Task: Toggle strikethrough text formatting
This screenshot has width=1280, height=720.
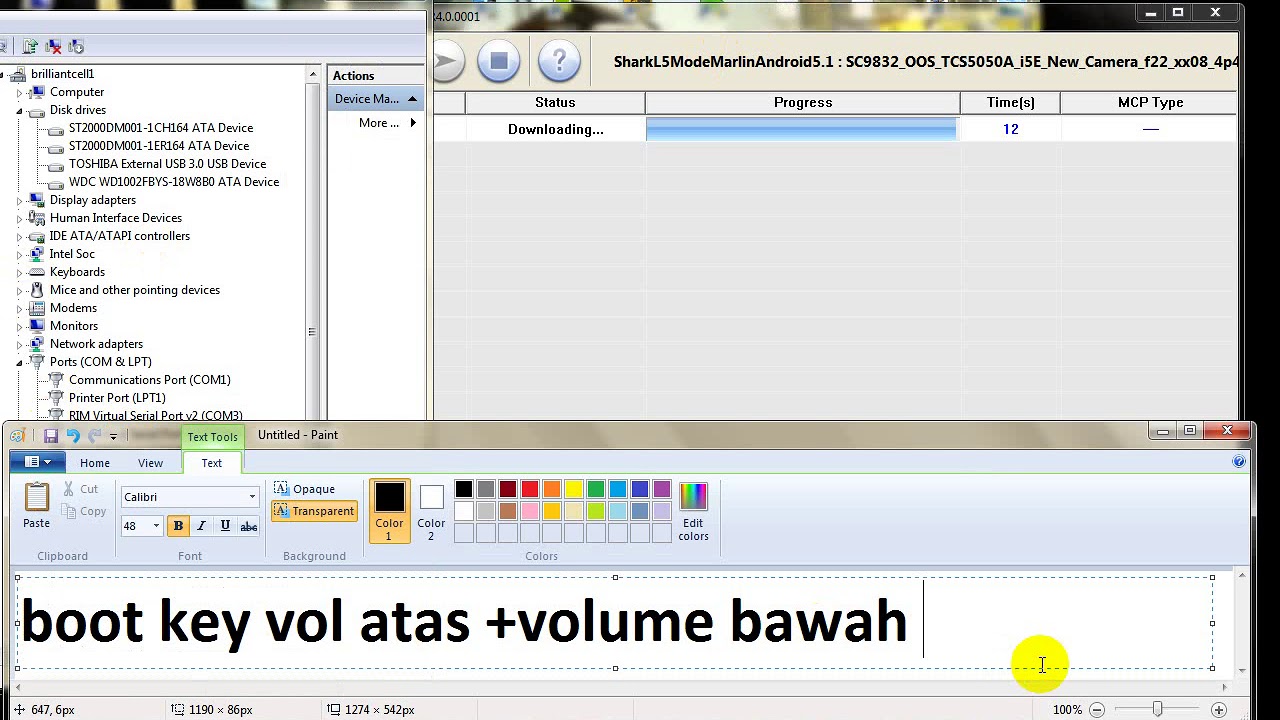Action: coord(249,527)
